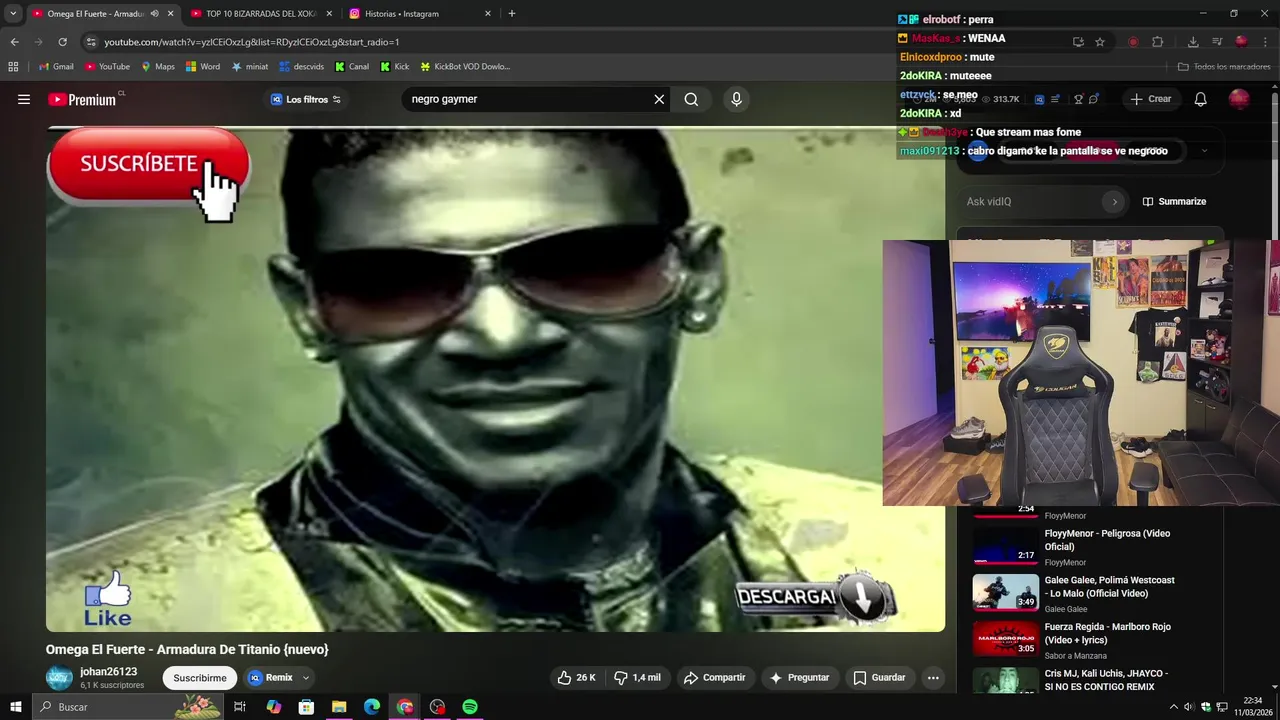
Task: Open more actions three-dot menu under video
Action: pos(933,677)
